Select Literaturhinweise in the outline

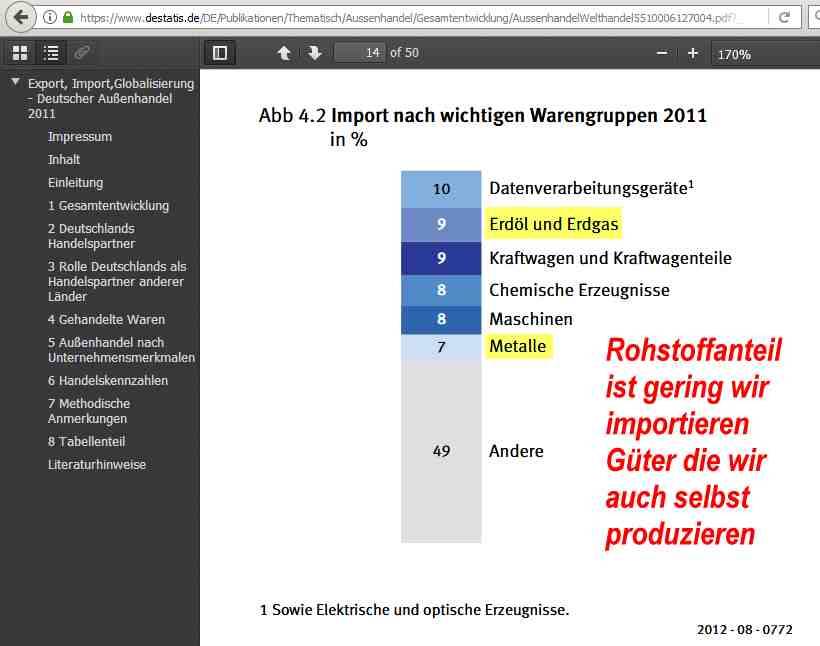coord(96,465)
